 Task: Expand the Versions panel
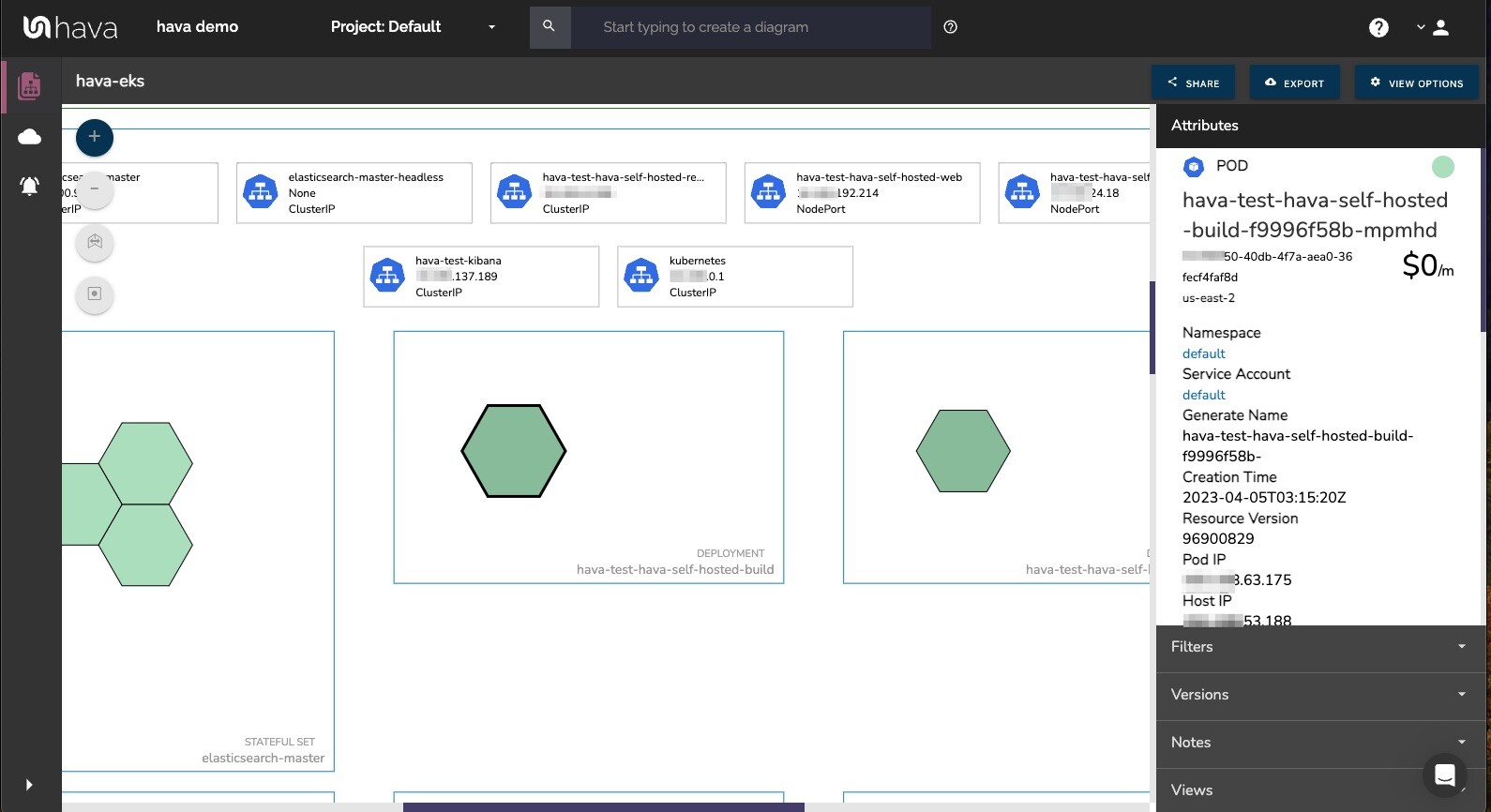coord(1319,695)
